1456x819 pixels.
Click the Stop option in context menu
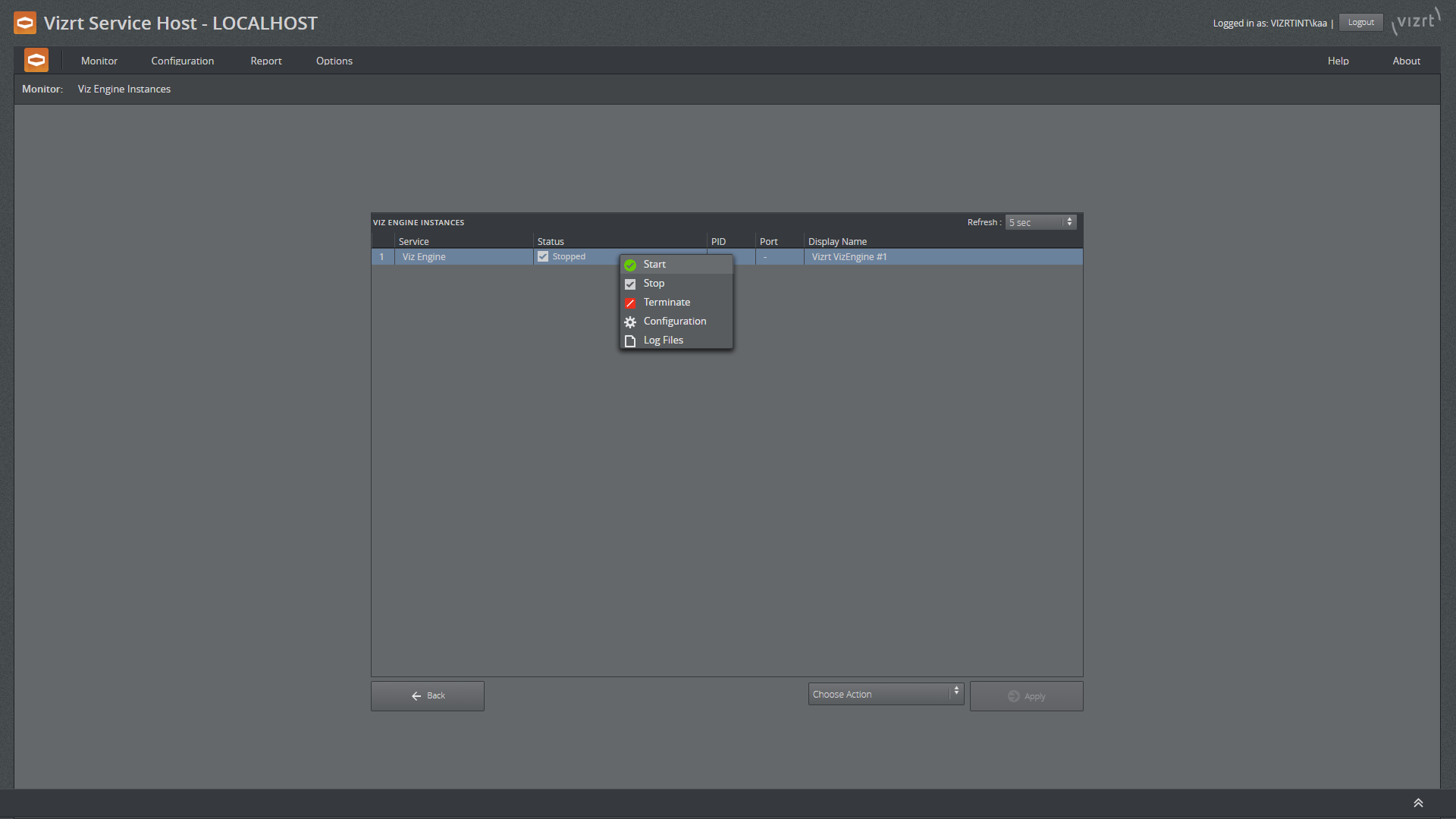click(652, 283)
